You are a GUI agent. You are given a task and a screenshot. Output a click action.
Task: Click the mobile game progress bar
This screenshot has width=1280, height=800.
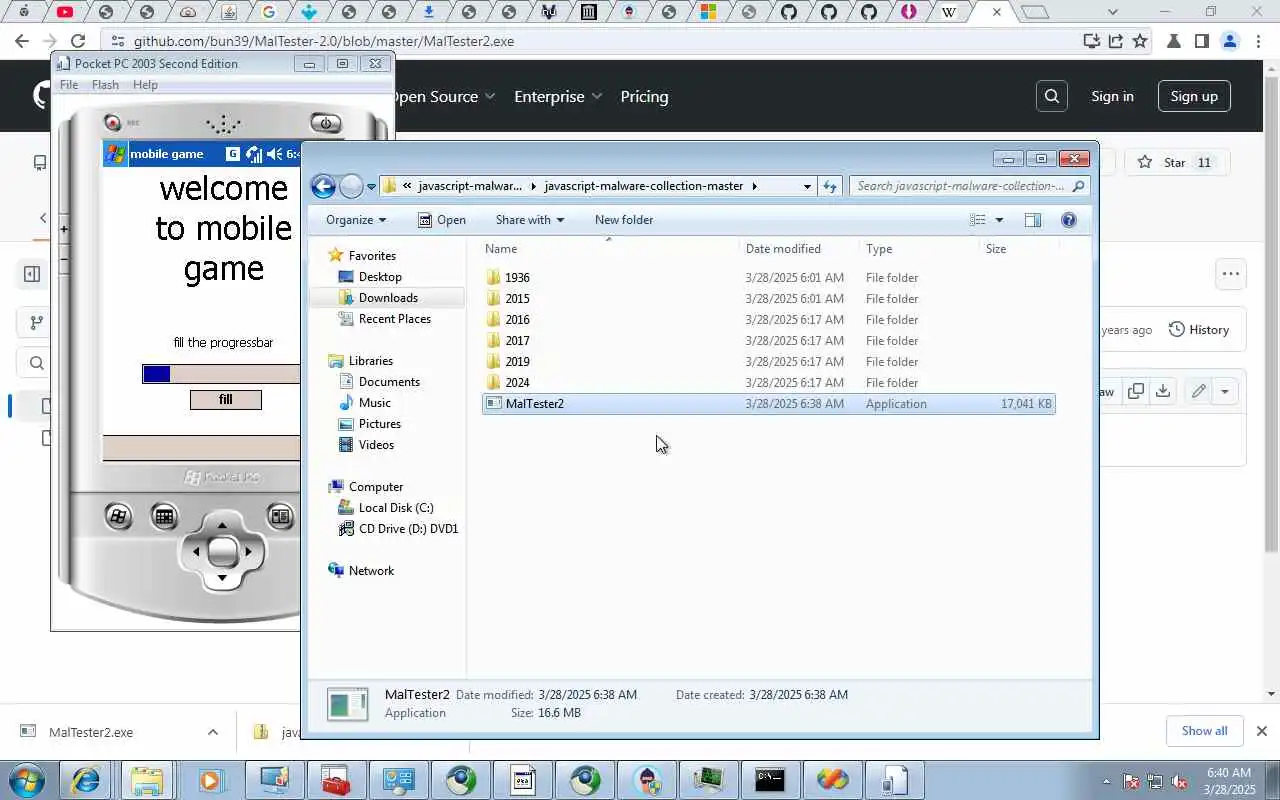(221, 374)
